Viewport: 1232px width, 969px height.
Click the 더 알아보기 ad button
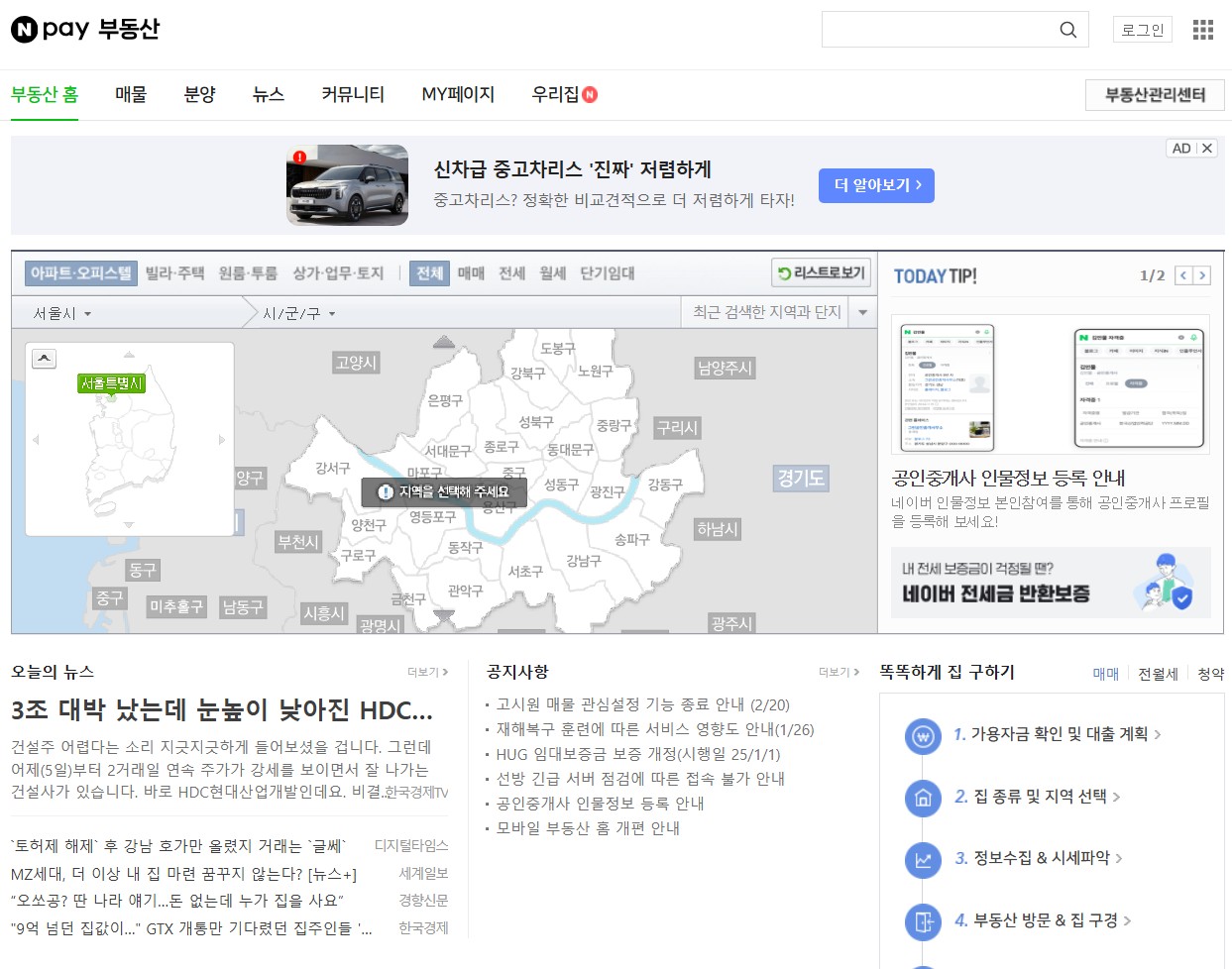tap(875, 185)
